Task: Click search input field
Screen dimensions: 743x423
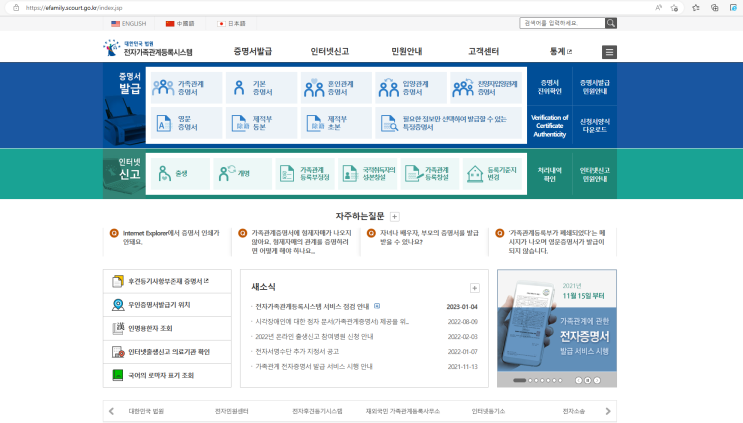Action: [x=562, y=23]
